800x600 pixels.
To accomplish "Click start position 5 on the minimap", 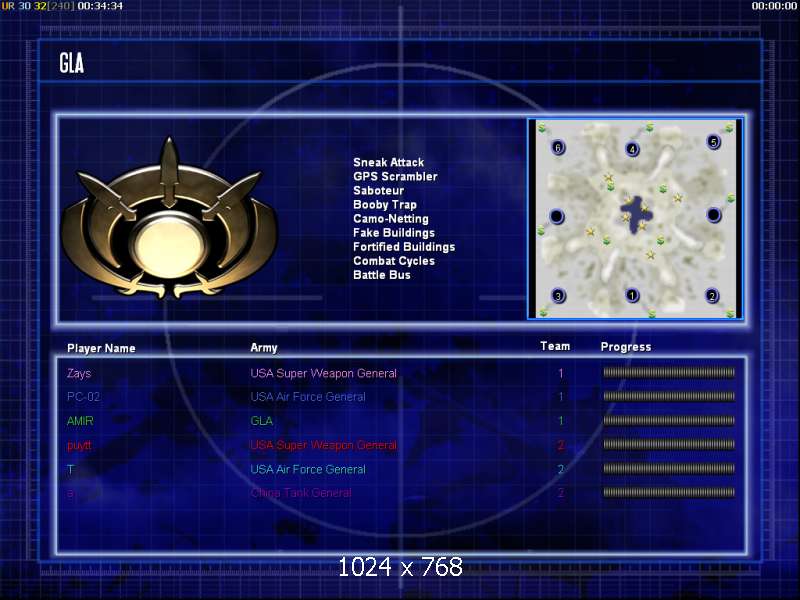I will [x=713, y=141].
